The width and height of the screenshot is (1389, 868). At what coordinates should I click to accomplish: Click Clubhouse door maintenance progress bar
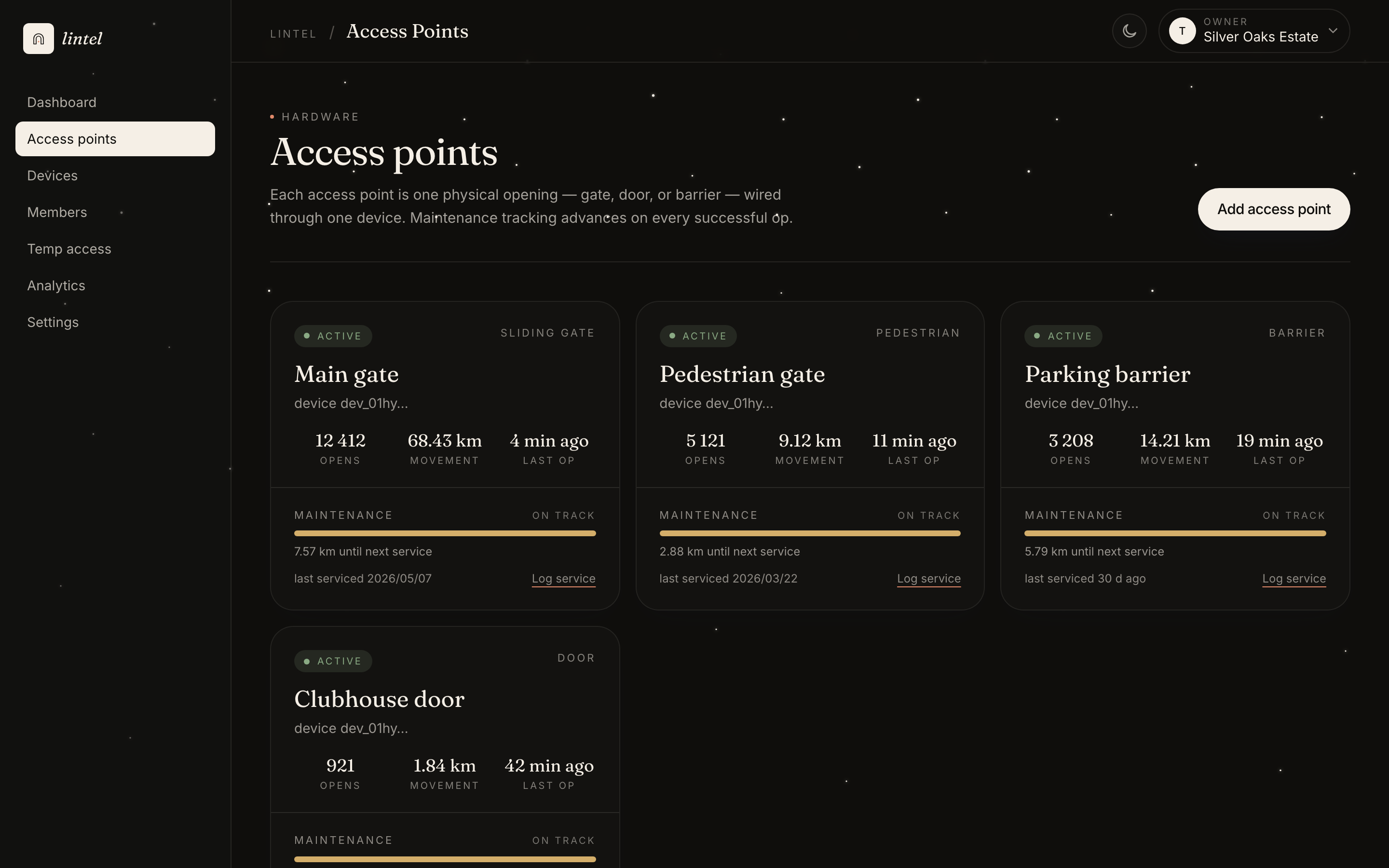coord(445,859)
